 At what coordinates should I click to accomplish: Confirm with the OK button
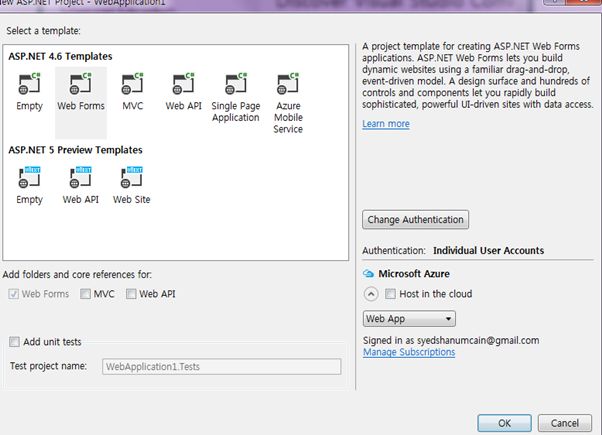tap(504, 423)
